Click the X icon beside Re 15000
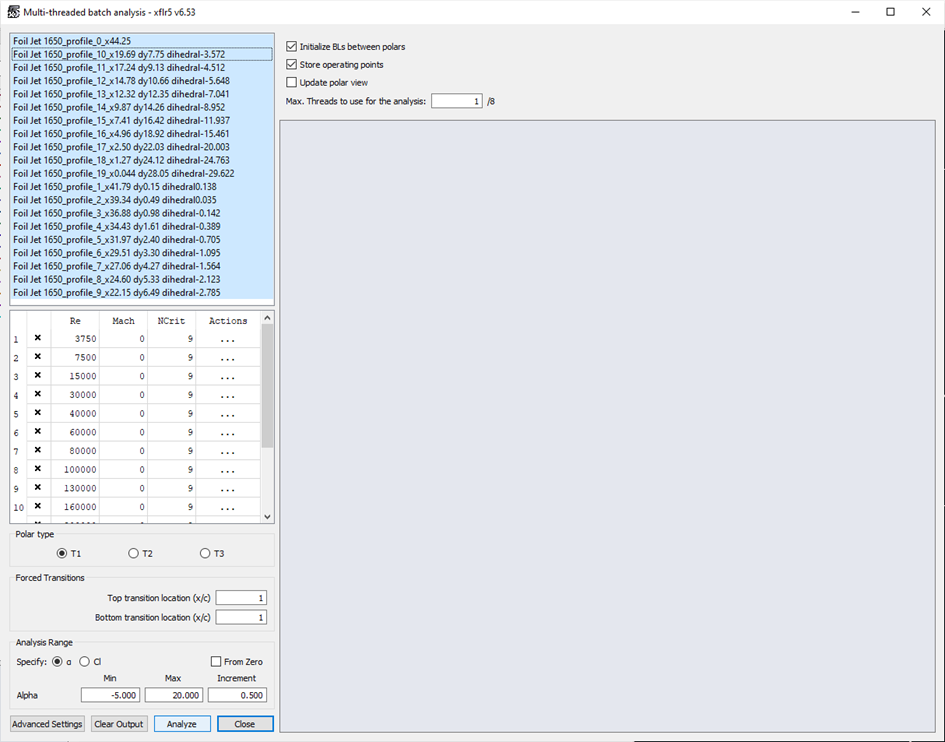 point(38,376)
